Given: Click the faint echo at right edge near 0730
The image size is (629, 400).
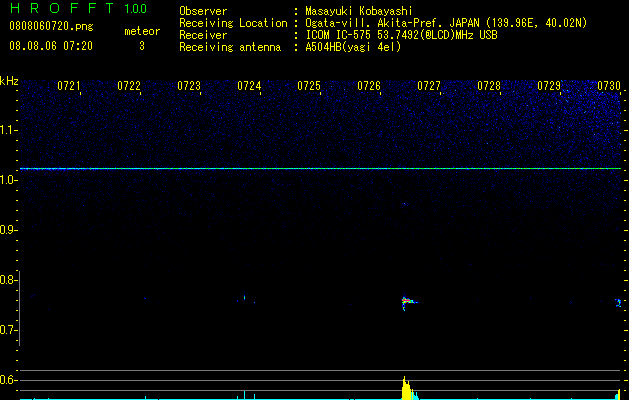Looking at the screenshot, I should pos(618,303).
